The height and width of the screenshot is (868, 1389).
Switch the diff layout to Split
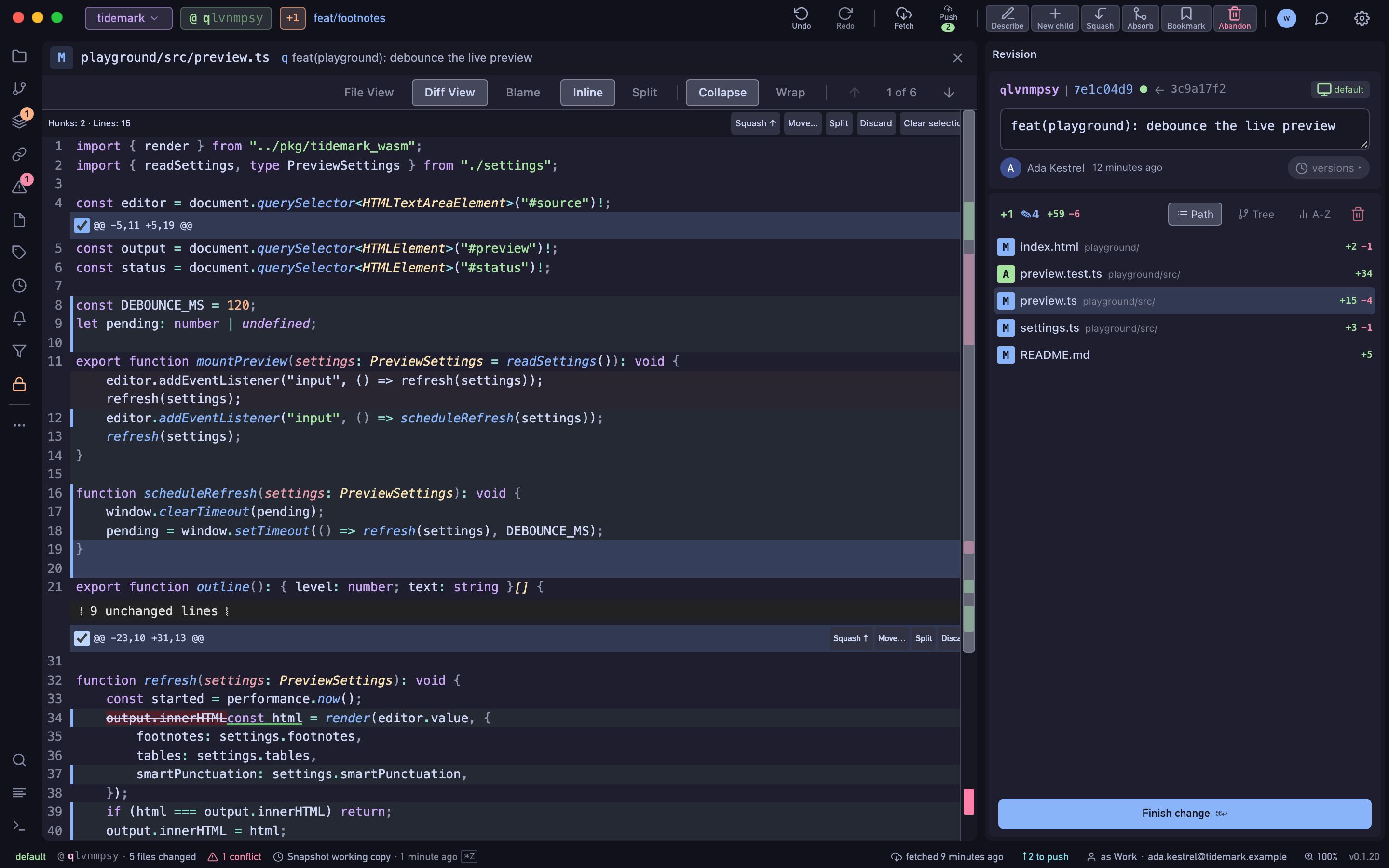[x=644, y=93]
